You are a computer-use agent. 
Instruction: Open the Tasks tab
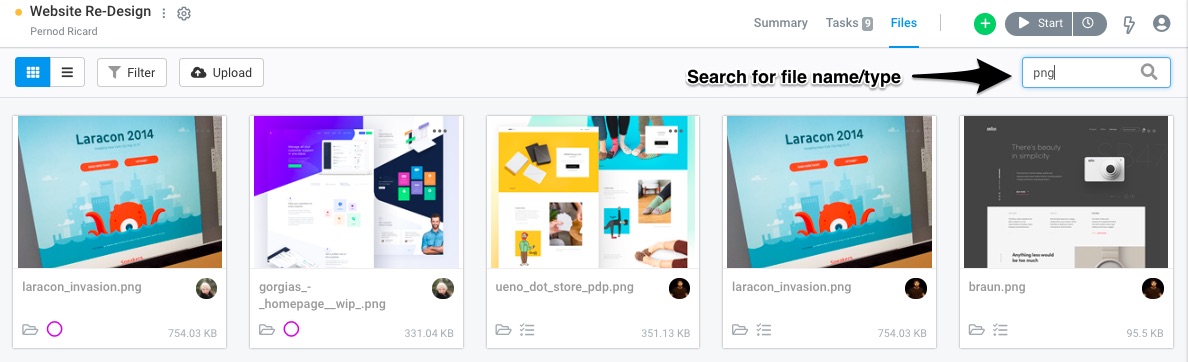pos(849,23)
